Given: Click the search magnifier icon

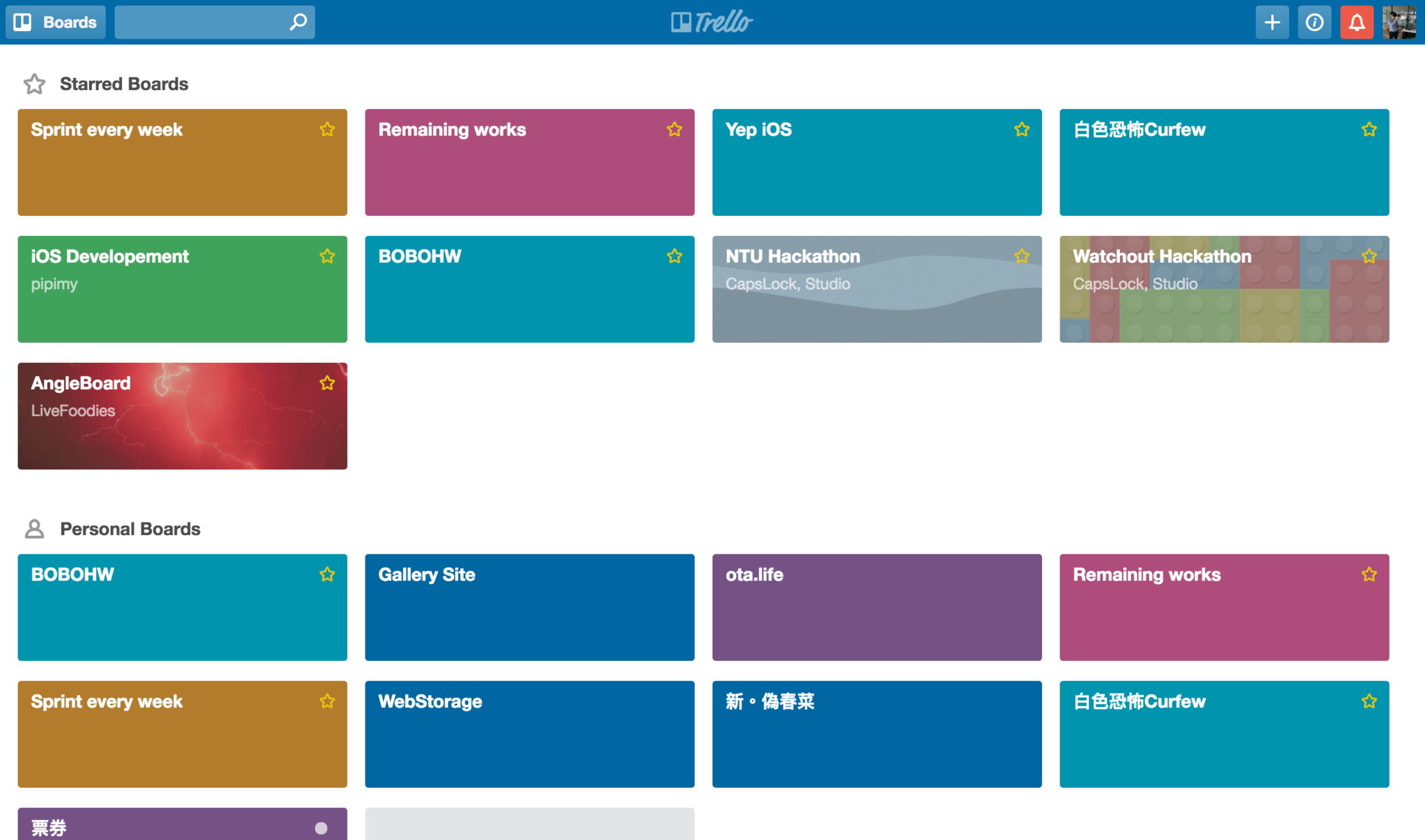Looking at the screenshot, I should 298,22.
